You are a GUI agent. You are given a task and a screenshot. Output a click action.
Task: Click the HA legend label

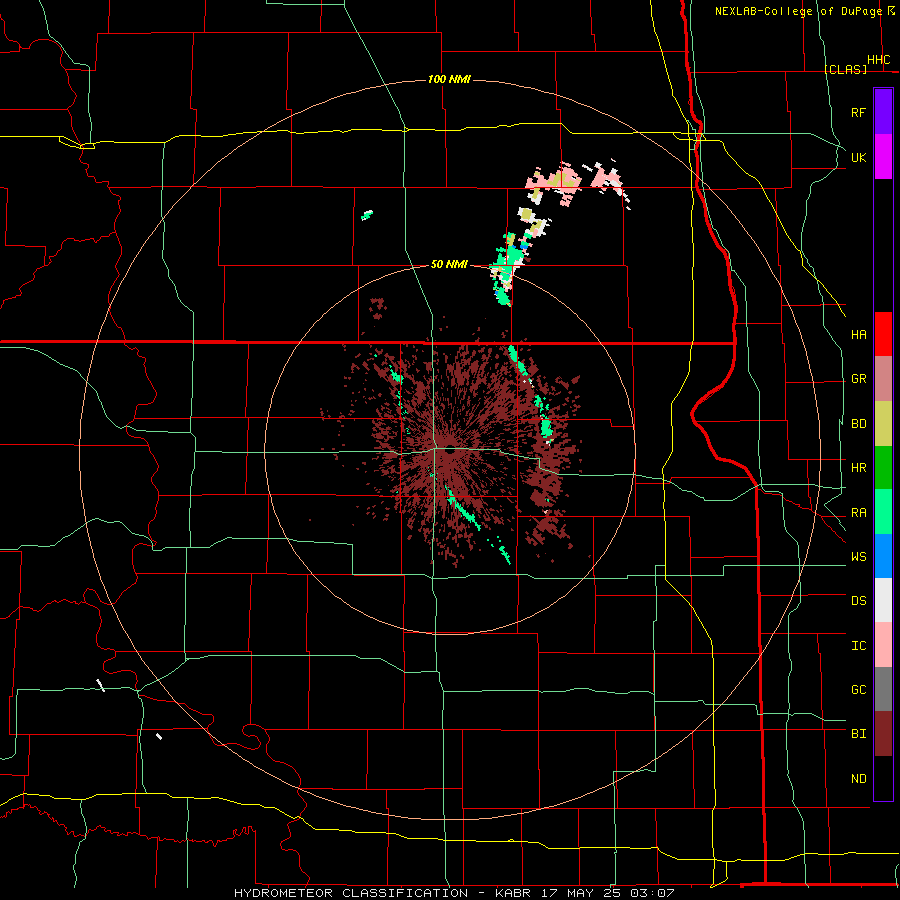pos(858,334)
